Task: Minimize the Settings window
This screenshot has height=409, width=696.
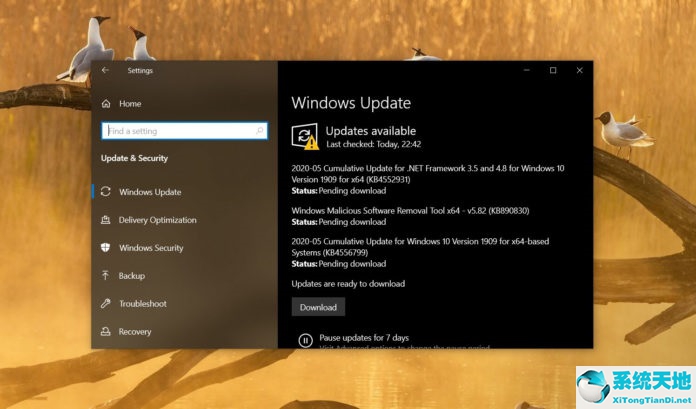Action: 526,70
